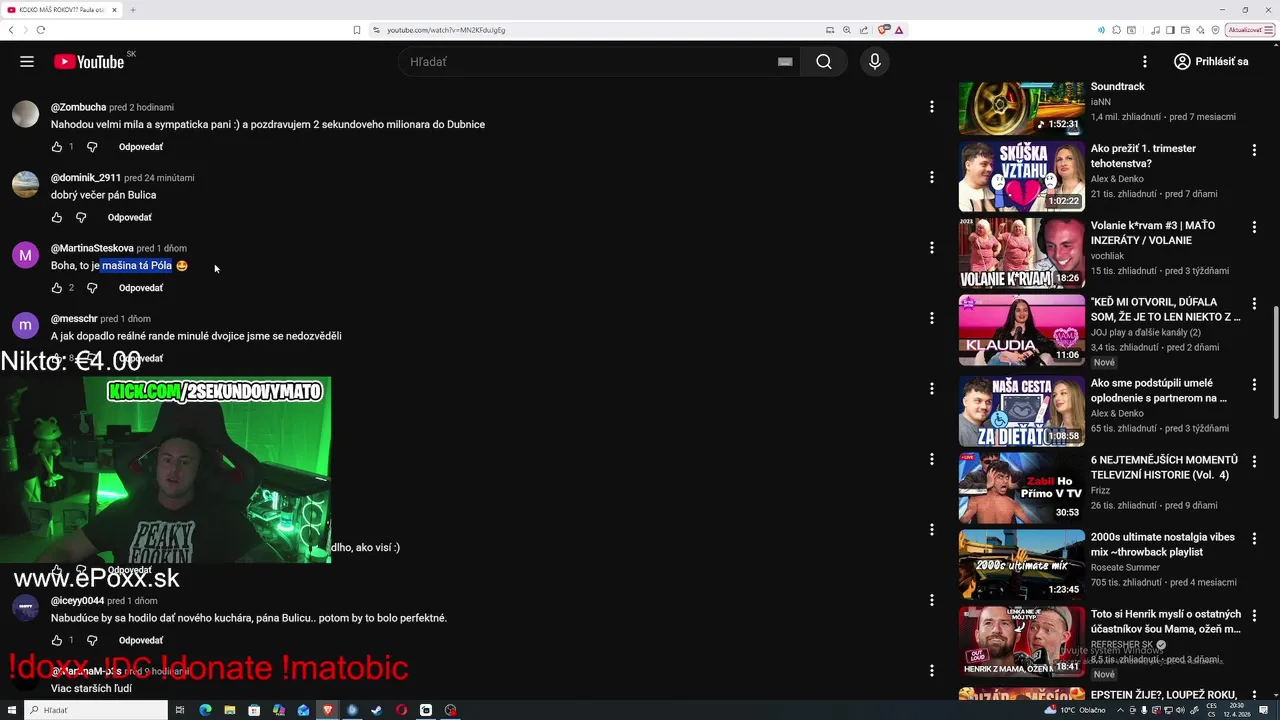
Task: Dislike the comment by @iceyy0044
Action: click(x=92, y=640)
